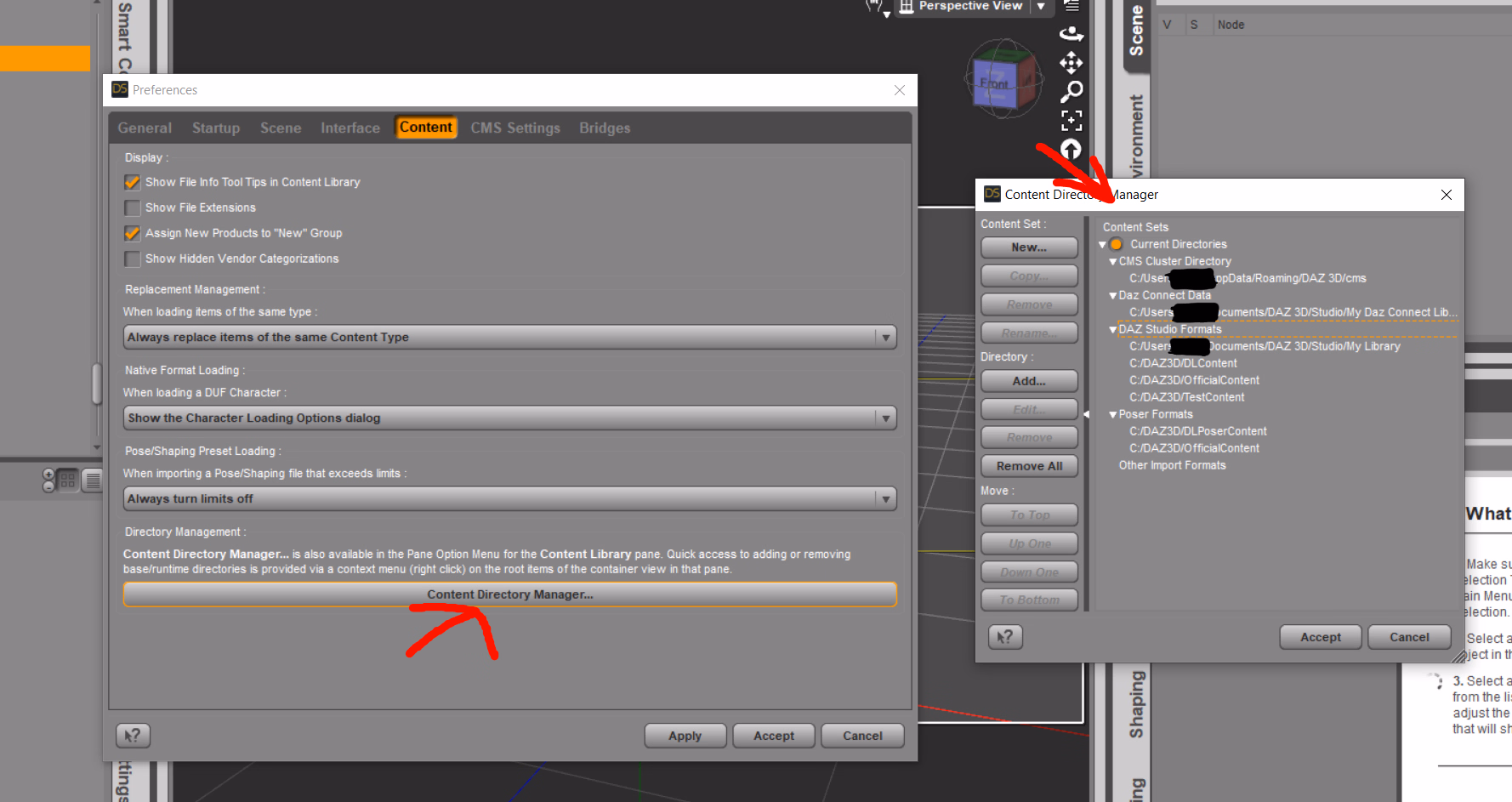The width and height of the screenshot is (1512, 802).
Task: Select the C:/DAZ3D/TestContent directory entry
Action: click(1186, 397)
